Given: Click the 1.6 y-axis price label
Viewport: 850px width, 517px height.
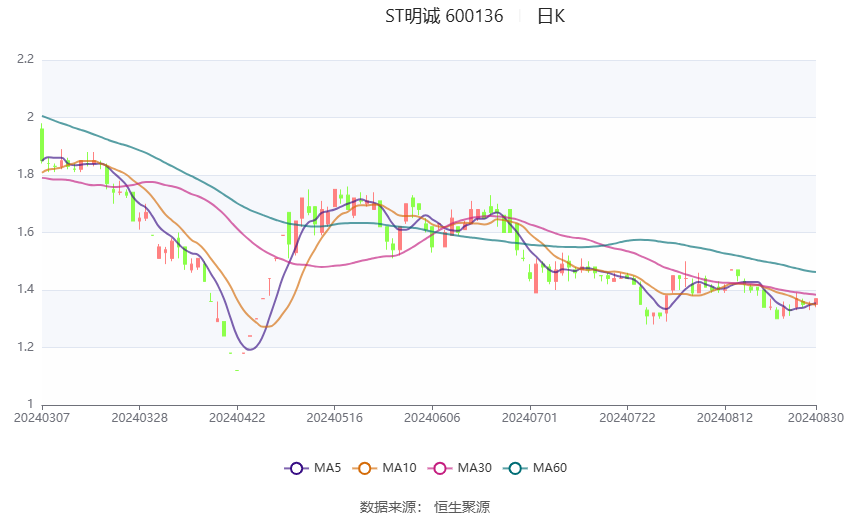Looking at the screenshot, I should click(x=25, y=232).
